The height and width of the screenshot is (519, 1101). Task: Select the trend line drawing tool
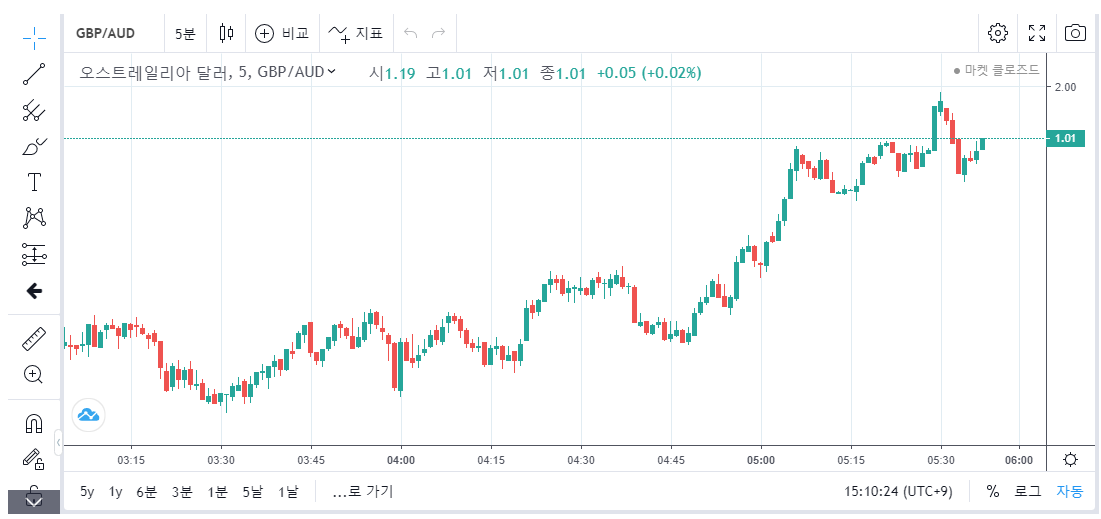(x=34, y=74)
